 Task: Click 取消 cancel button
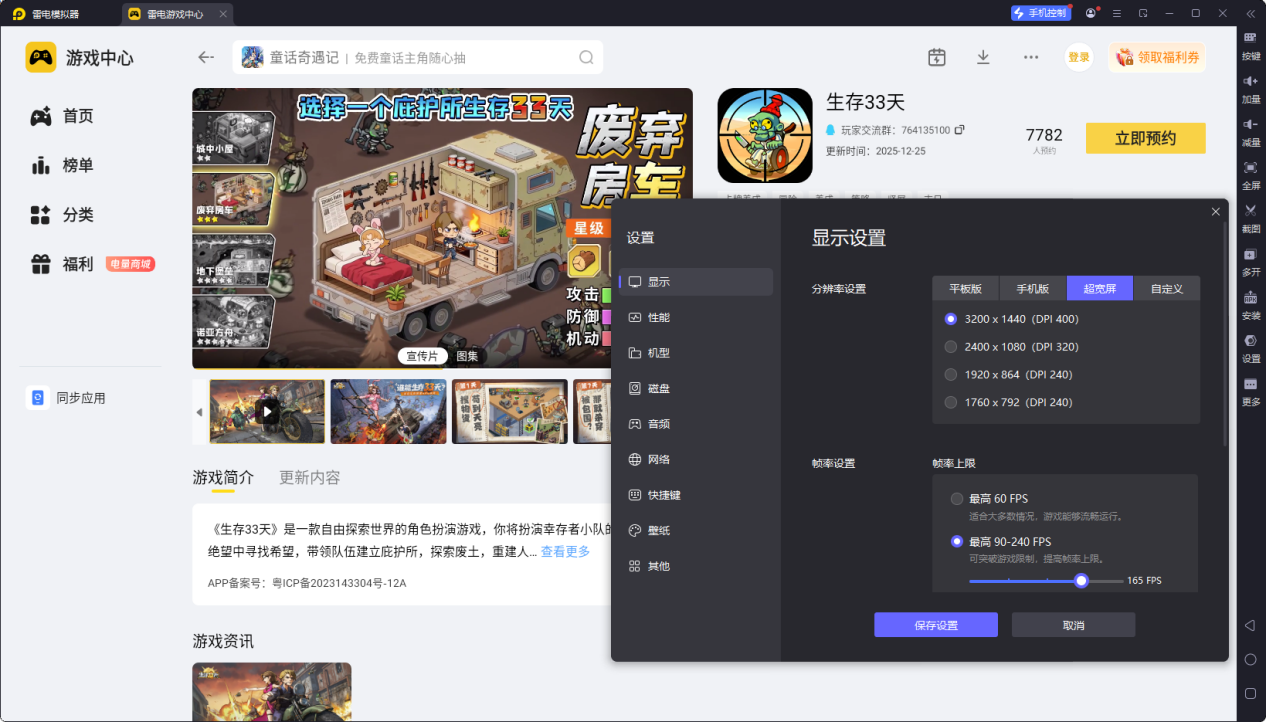(1073, 625)
